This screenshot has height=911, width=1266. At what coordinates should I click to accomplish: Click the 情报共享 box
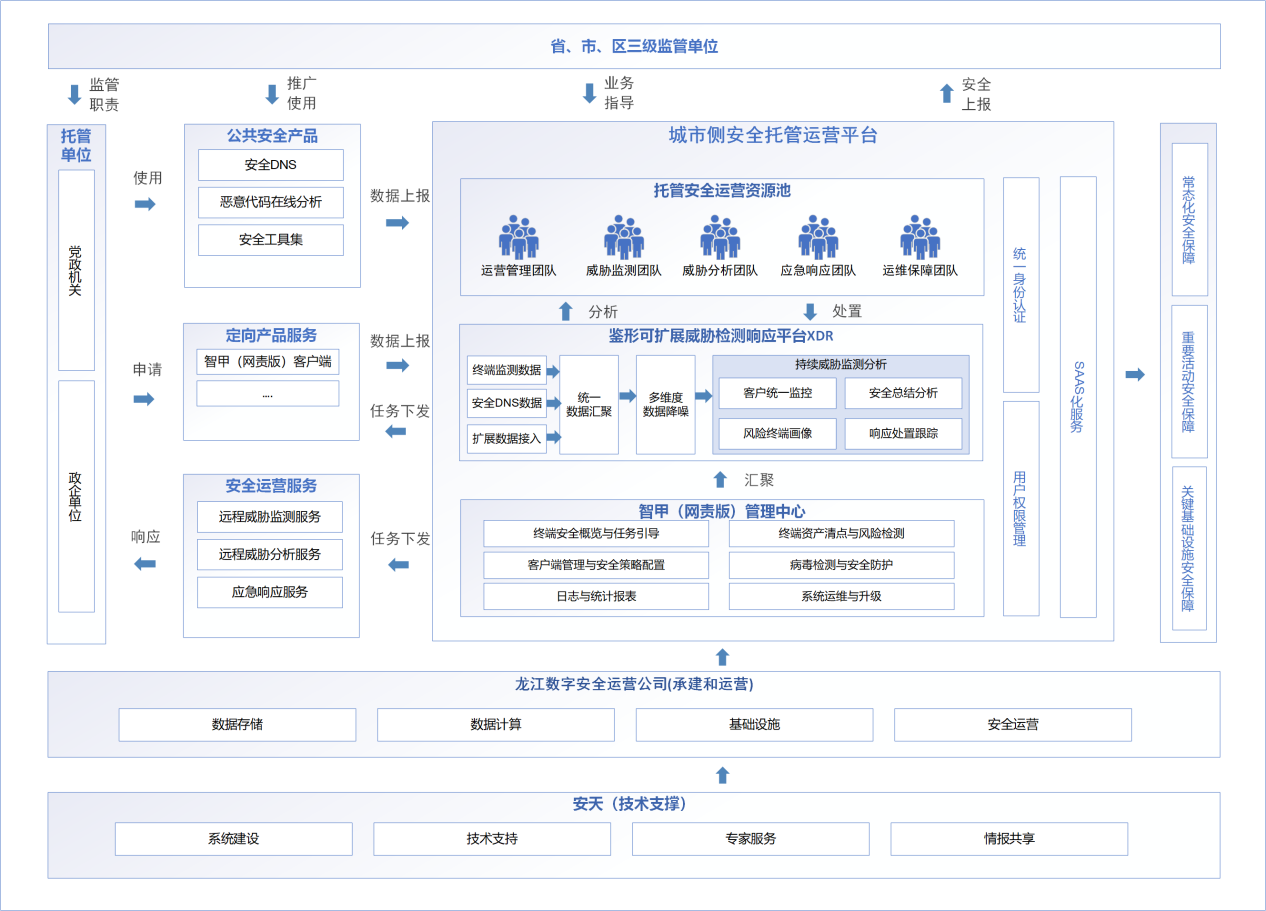[1008, 839]
